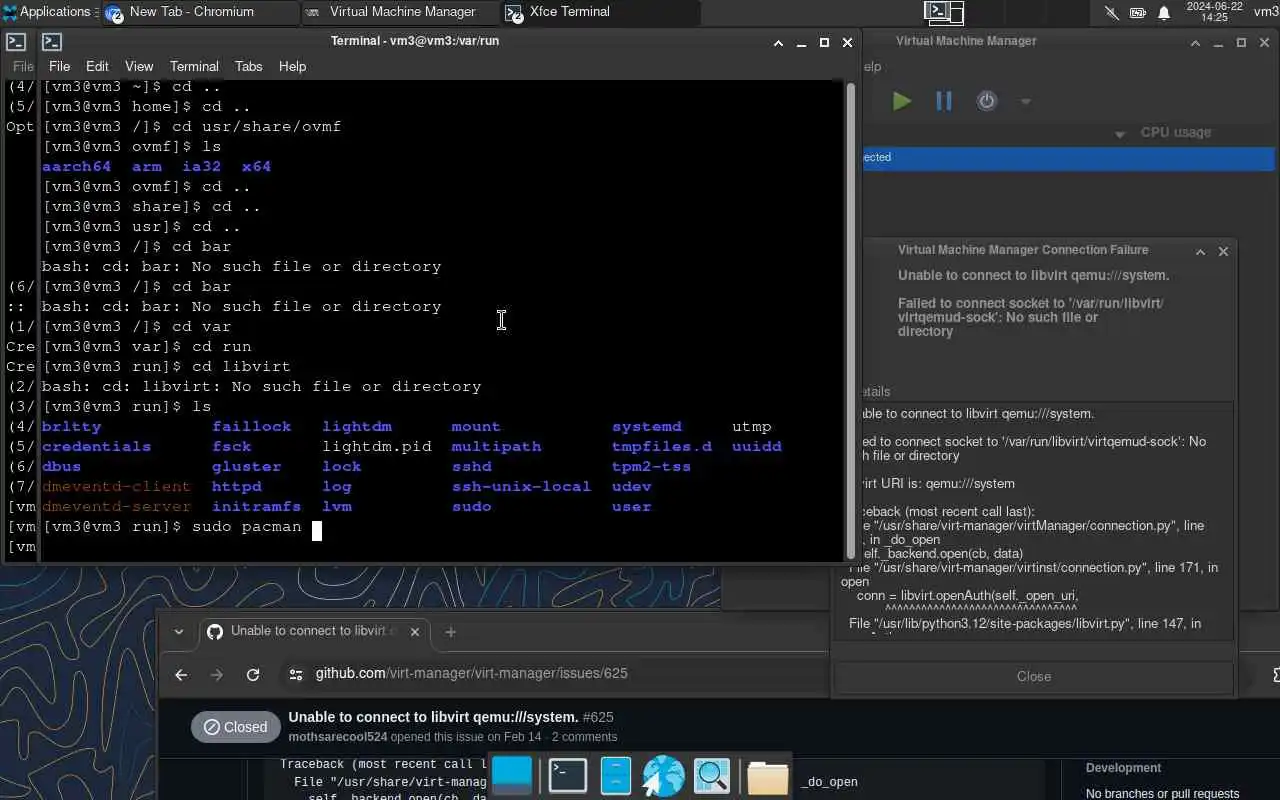
Task: Click the date and time clock
Action: [x=1213, y=12]
